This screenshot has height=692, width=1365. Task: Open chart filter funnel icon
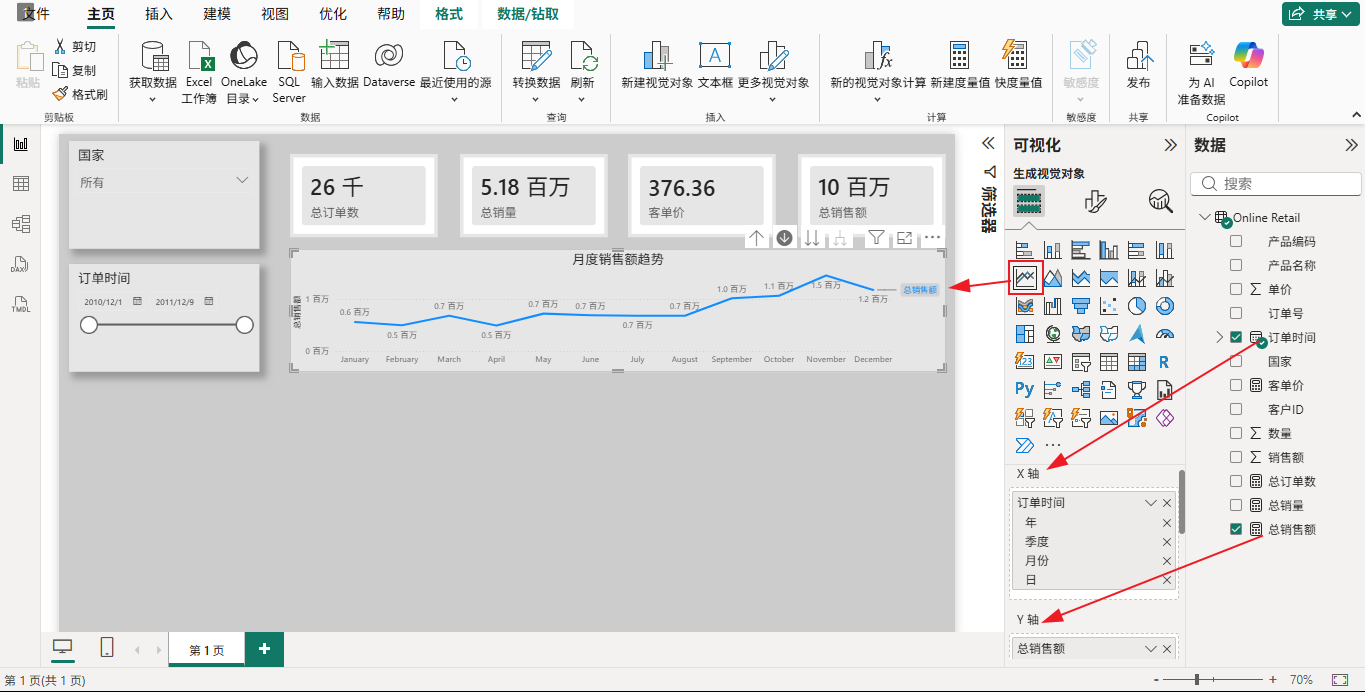[876, 238]
